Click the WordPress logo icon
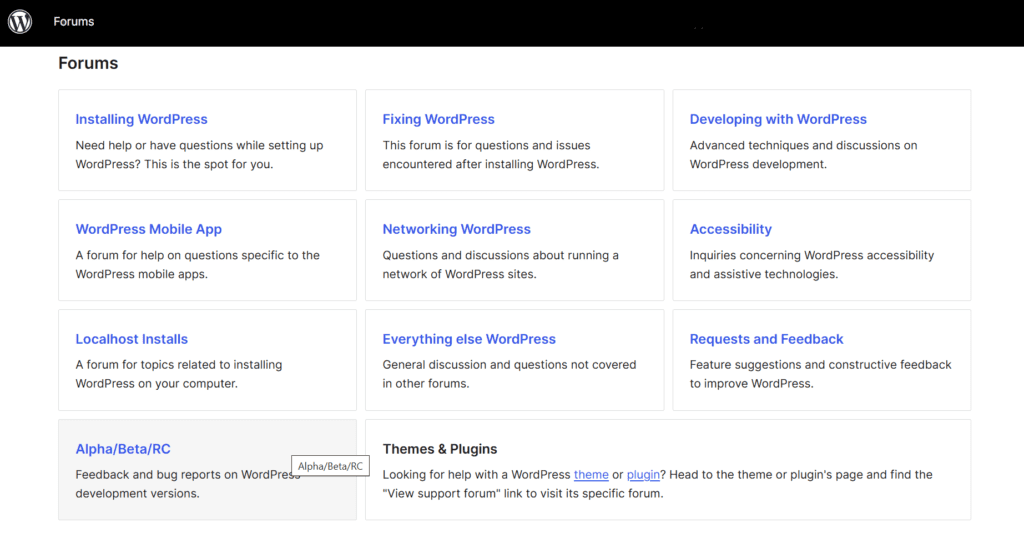Screen dimensions: 1024x533 pyautogui.click(x=20, y=22)
